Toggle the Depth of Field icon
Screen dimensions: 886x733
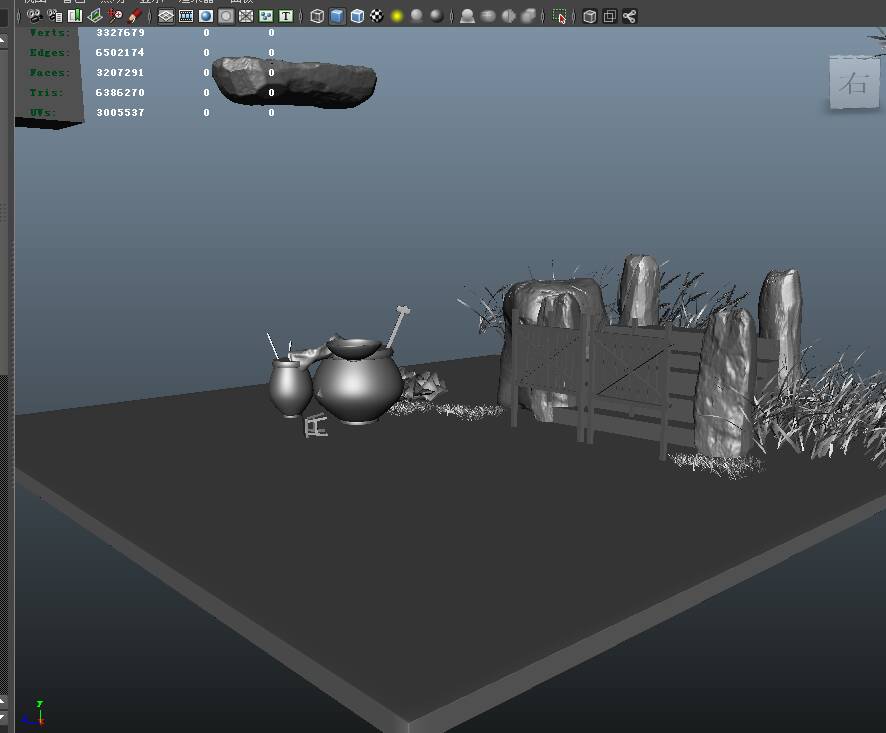[x=528, y=16]
